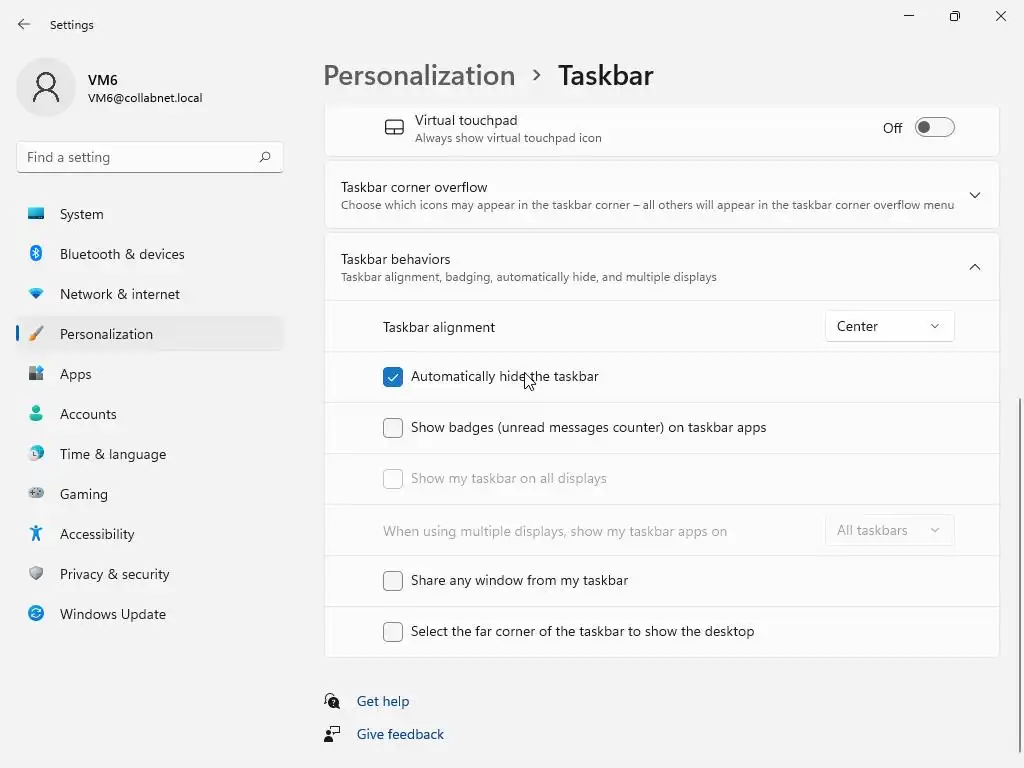Click the Privacy & security shield icon
Image resolution: width=1024 pixels, height=768 pixels.
point(36,574)
